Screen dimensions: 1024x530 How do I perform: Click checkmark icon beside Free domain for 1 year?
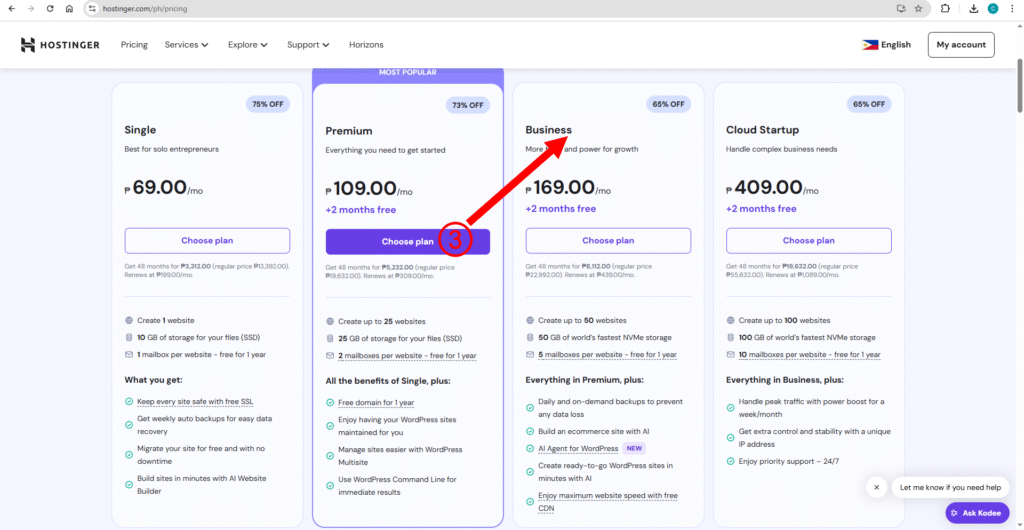pyautogui.click(x=330, y=403)
